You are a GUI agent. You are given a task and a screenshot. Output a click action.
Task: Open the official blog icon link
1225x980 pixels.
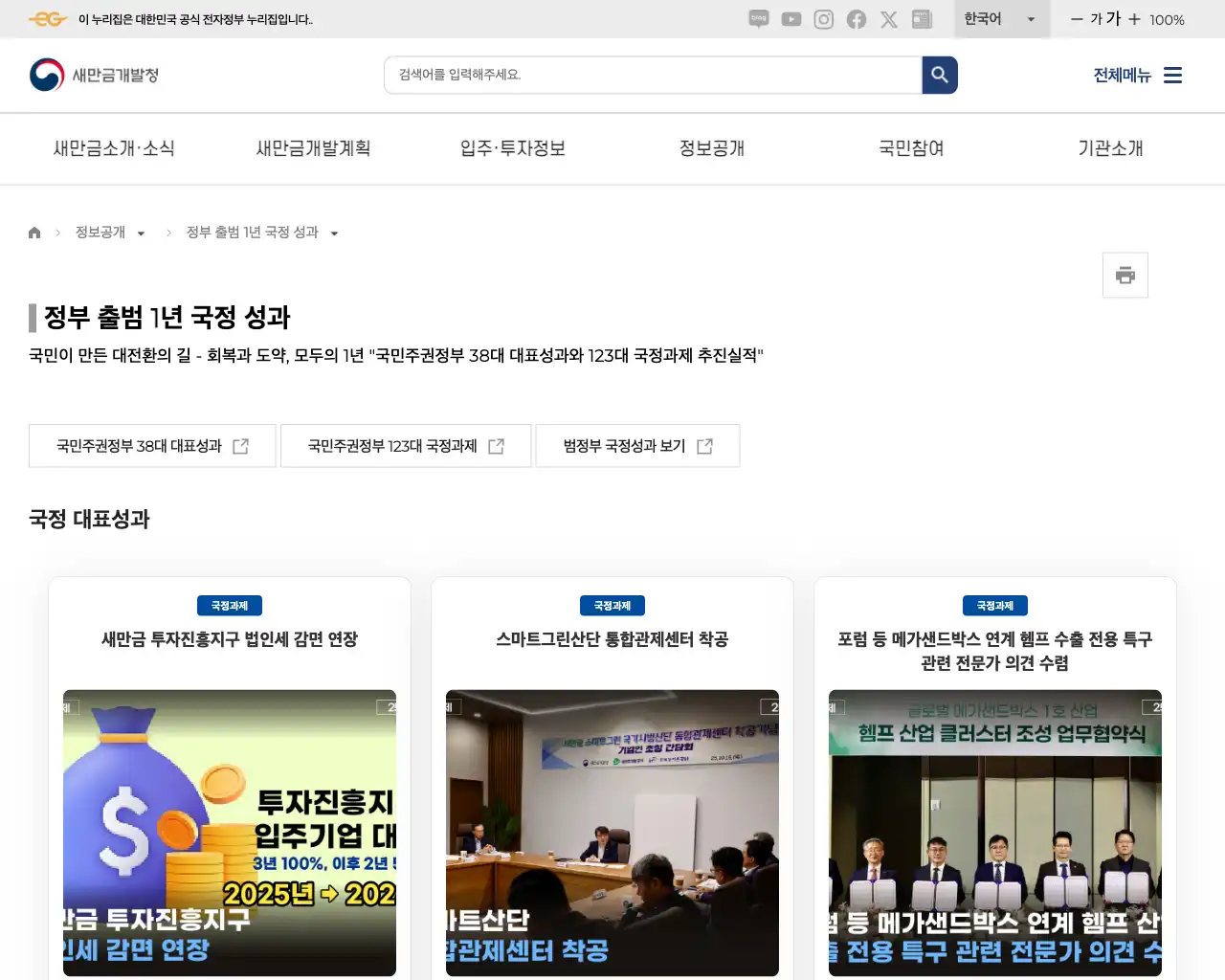click(759, 19)
